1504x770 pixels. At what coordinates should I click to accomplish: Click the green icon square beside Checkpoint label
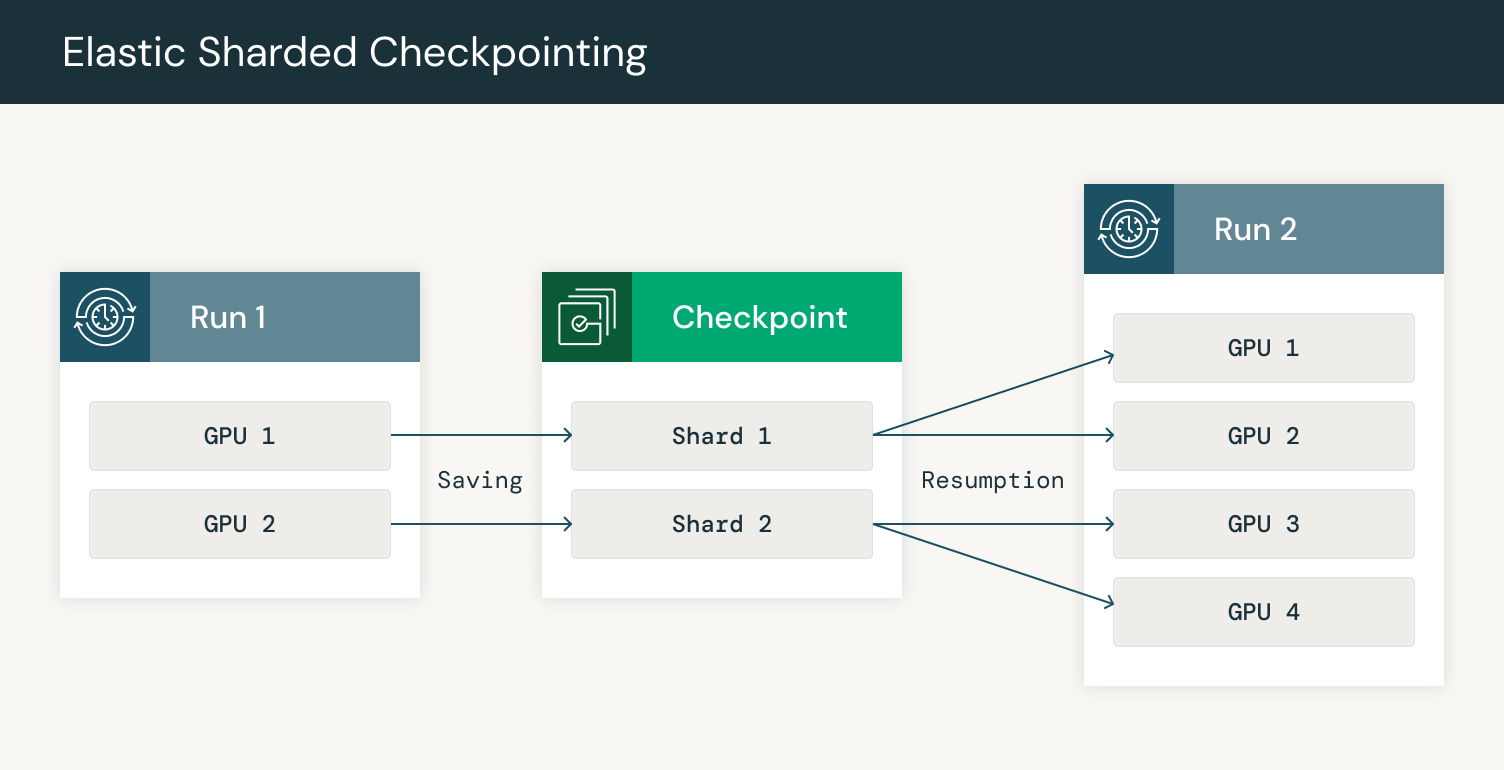(x=586, y=317)
